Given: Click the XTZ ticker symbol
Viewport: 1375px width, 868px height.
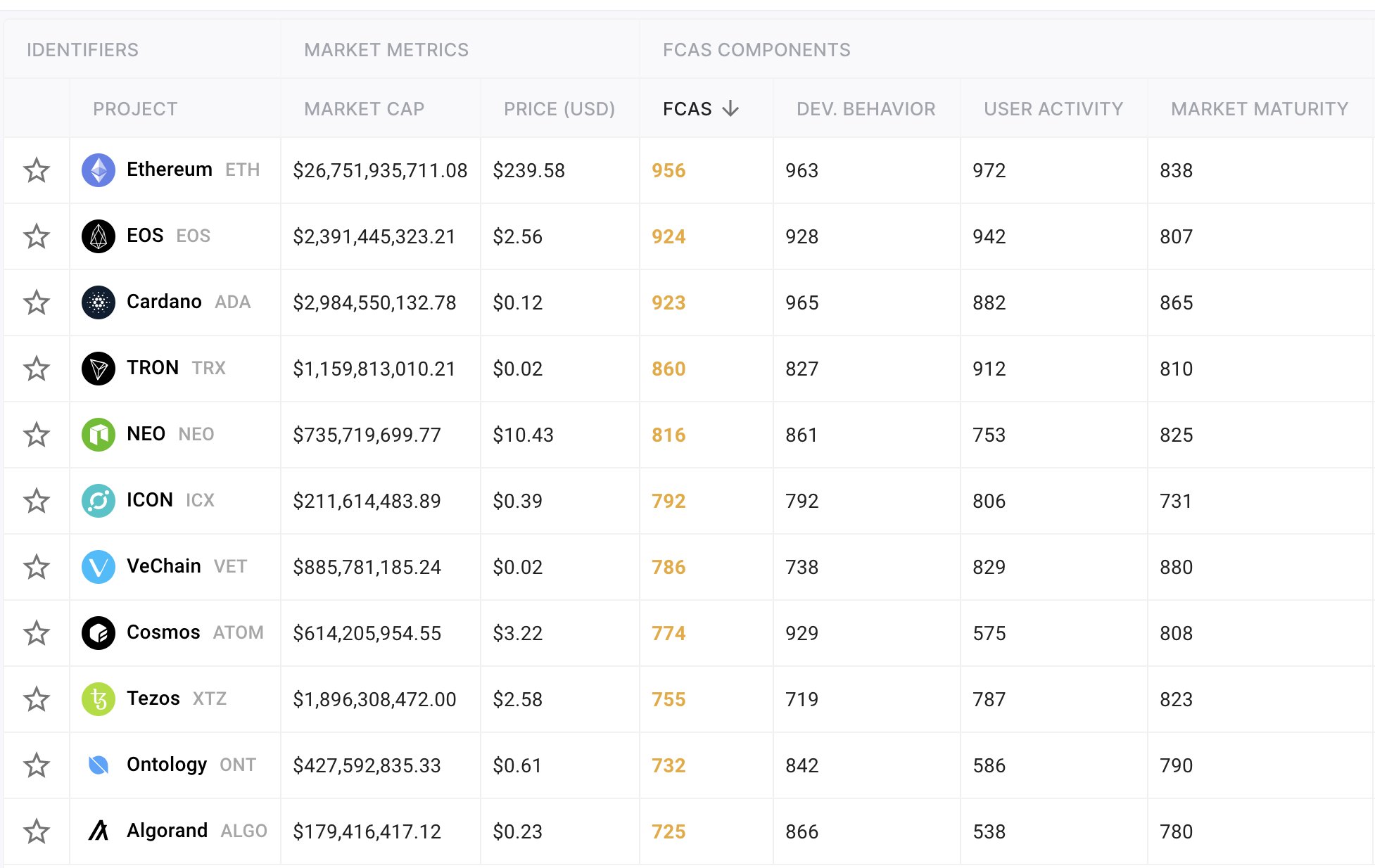Looking at the screenshot, I should (210, 699).
